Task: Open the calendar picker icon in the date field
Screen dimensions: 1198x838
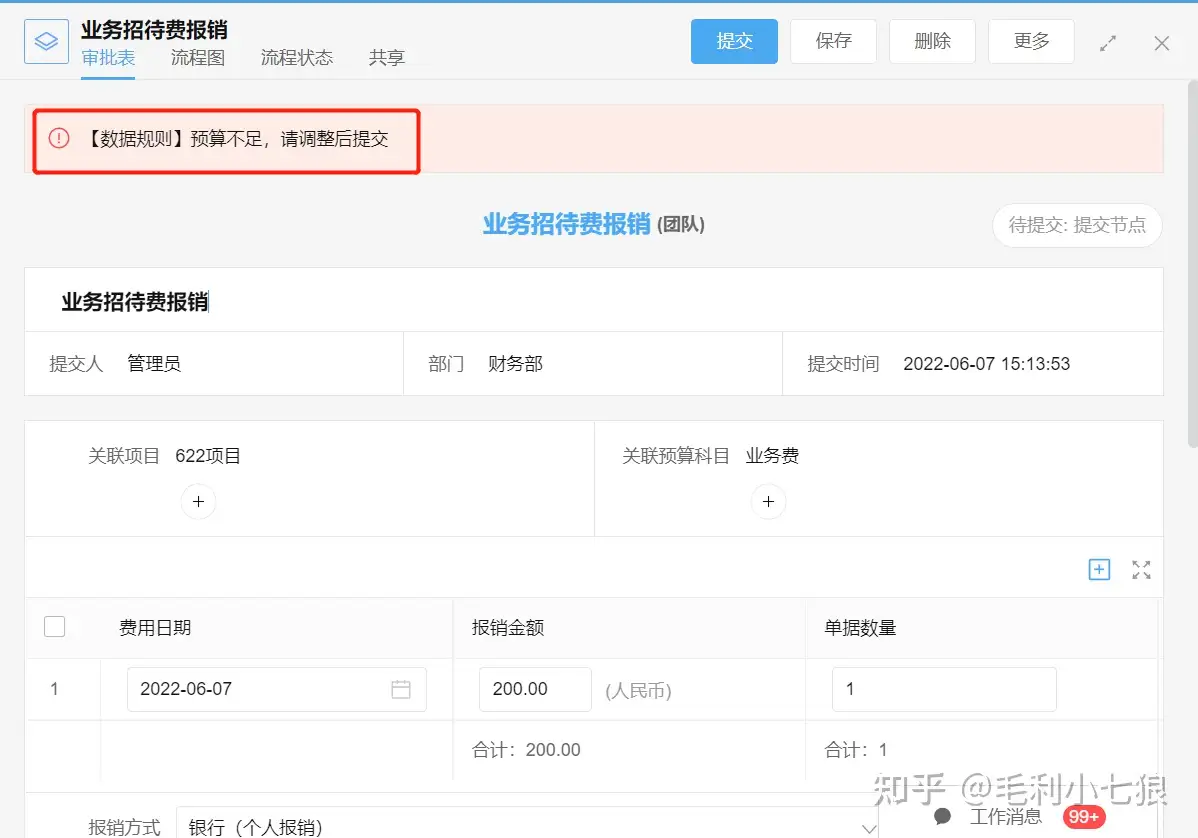Action: point(401,689)
